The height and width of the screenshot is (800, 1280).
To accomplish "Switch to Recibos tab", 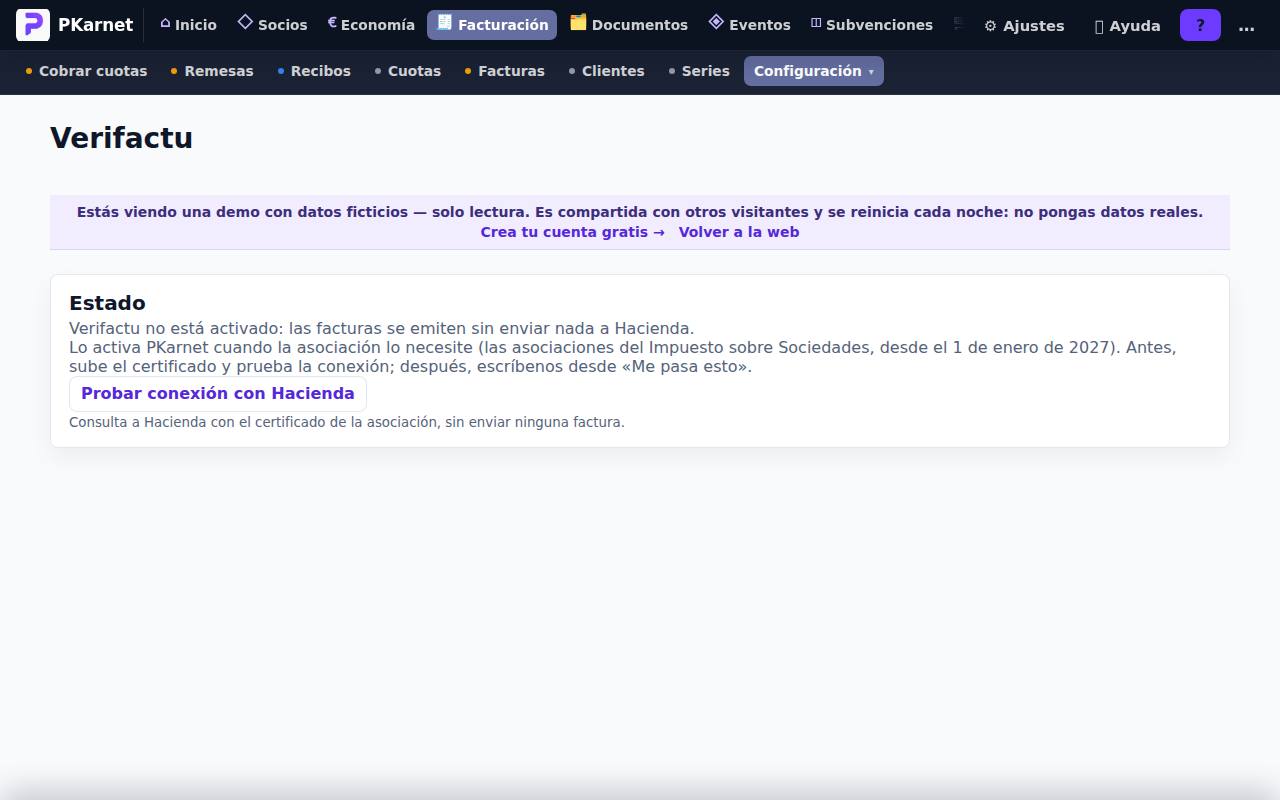I will coord(314,71).
